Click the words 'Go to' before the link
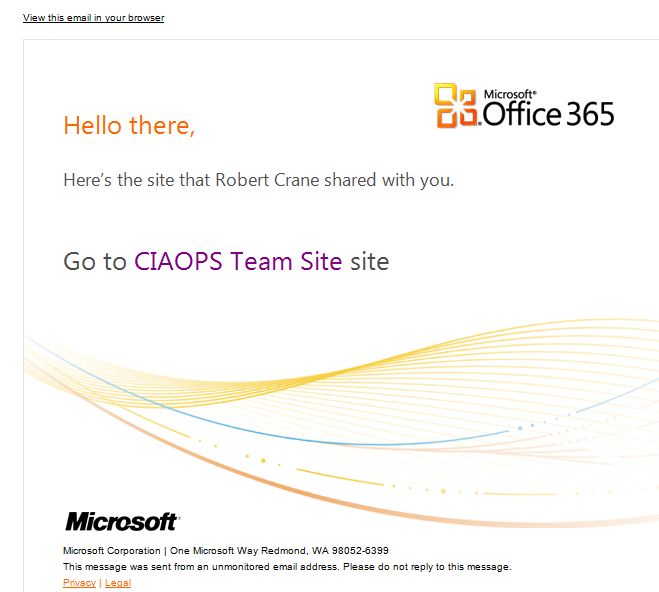 click(x=94, y=262)
